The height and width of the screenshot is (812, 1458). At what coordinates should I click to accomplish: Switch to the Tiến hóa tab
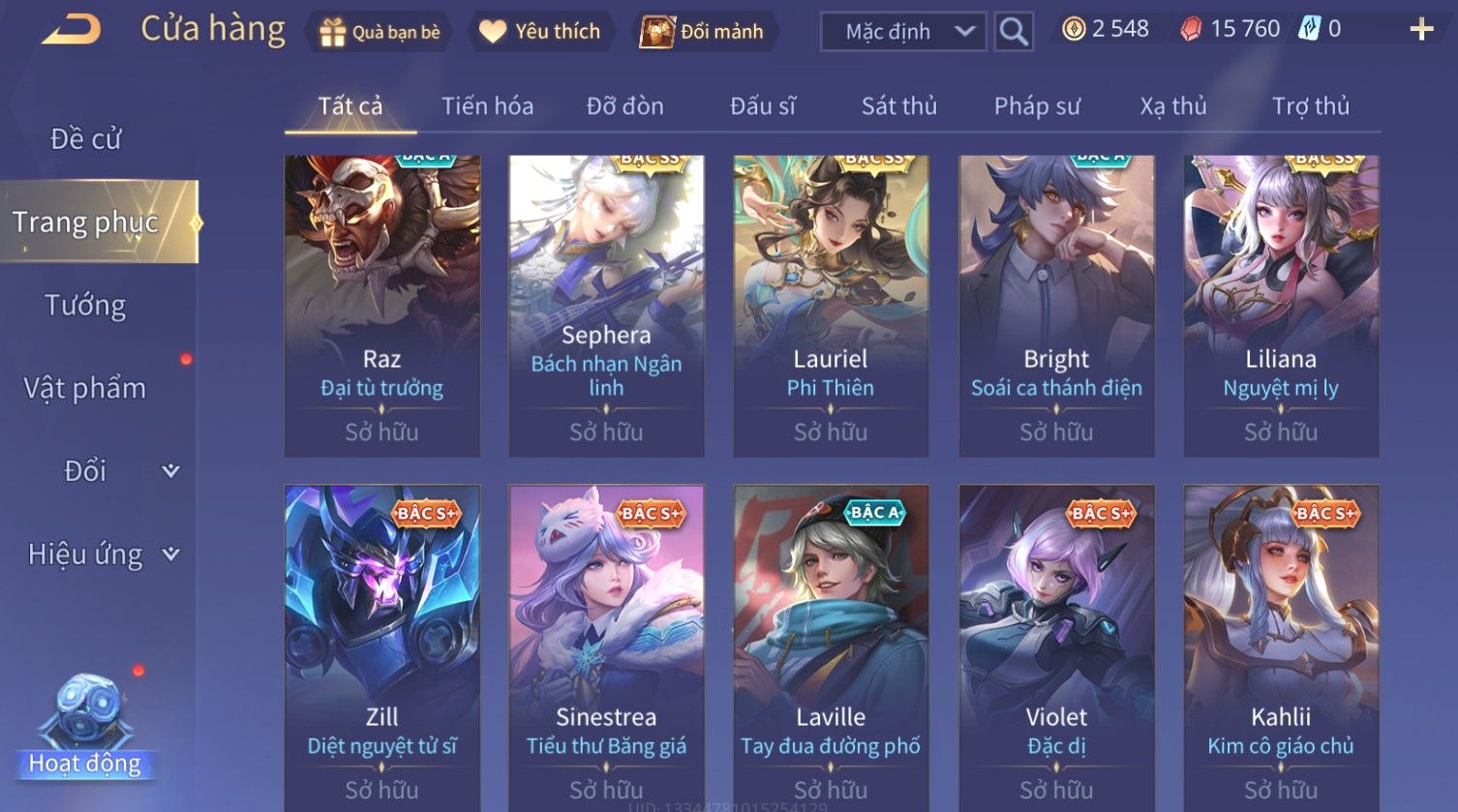[488, 105]
